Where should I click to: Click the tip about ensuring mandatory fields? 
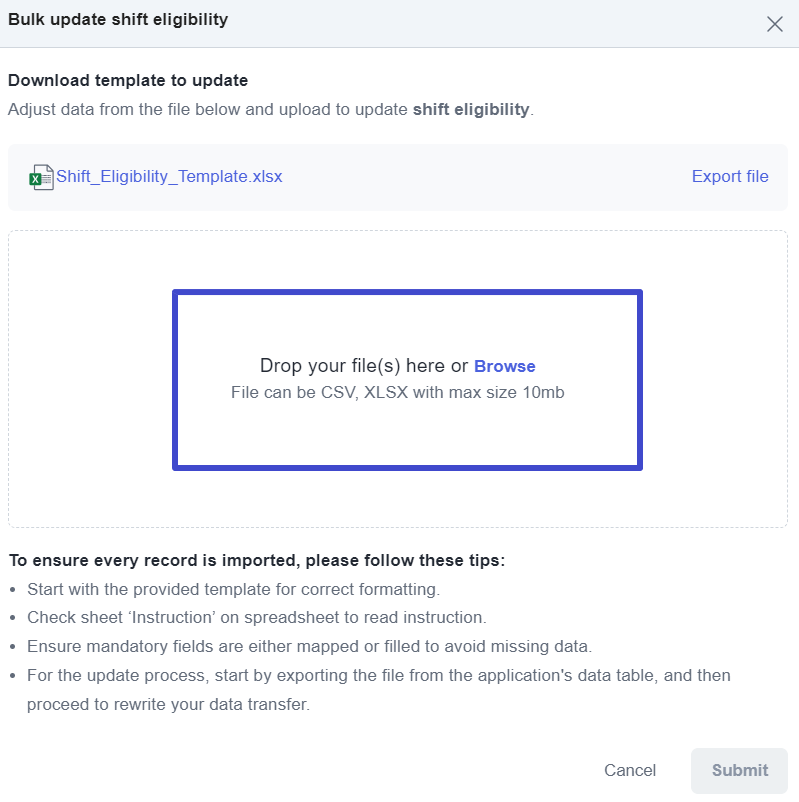click(309, 647)
